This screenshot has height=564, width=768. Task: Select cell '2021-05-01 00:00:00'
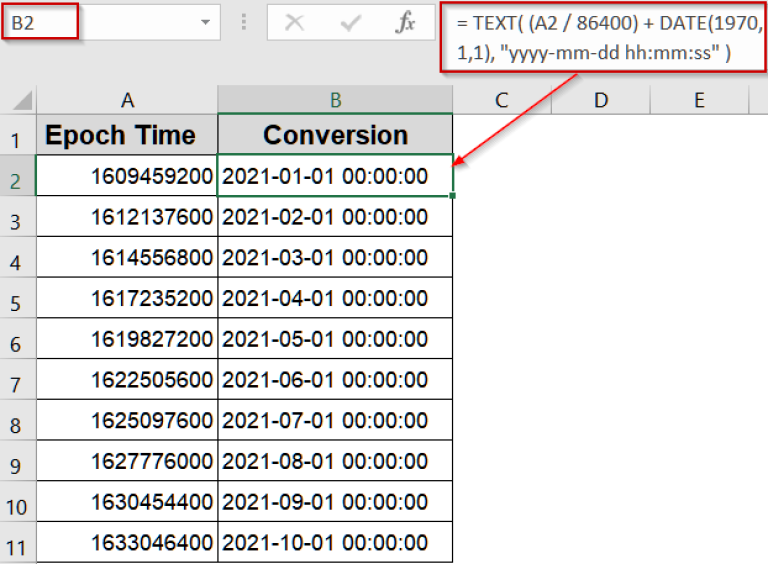click(336, 338)
